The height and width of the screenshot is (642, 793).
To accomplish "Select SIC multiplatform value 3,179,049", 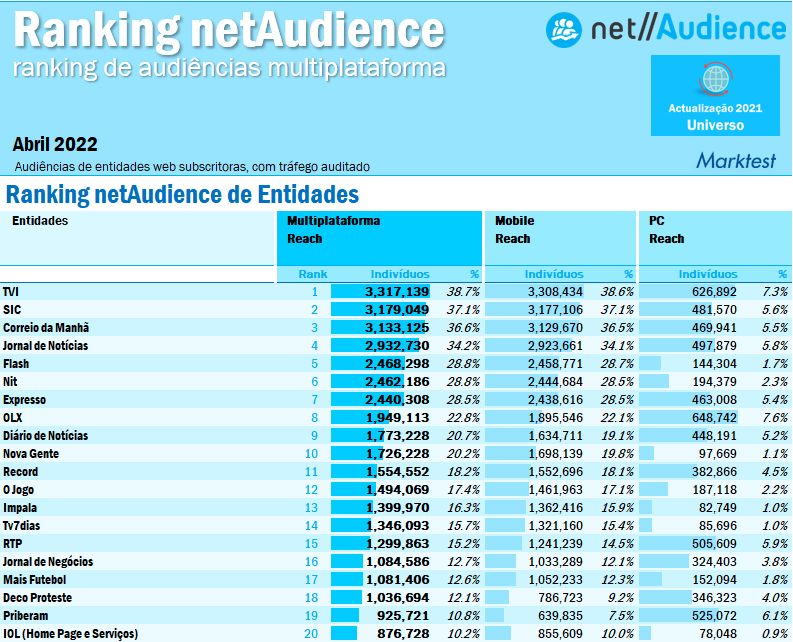I will [x=396, y=310].
